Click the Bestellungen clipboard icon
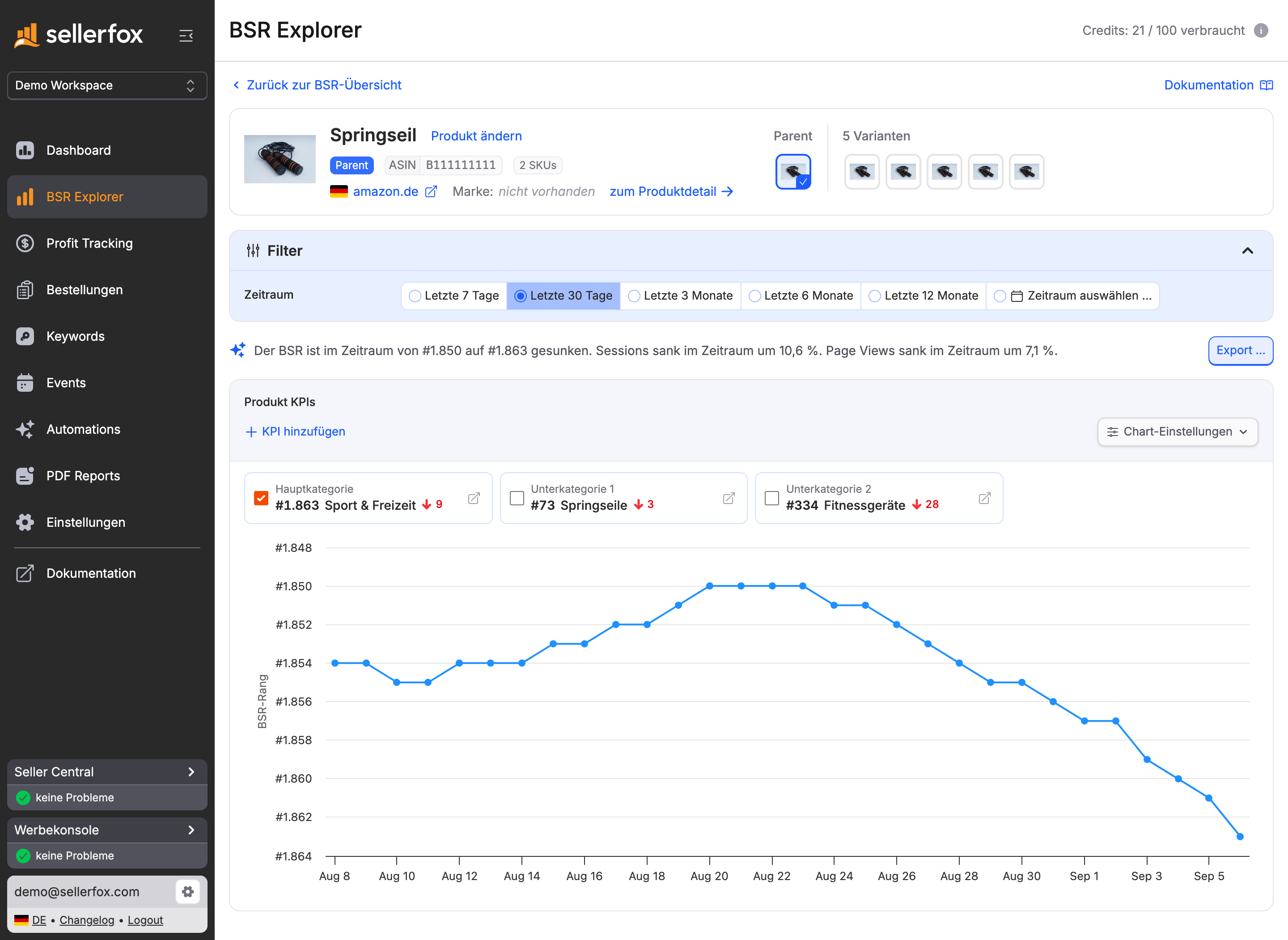 [x=25, y=290]
